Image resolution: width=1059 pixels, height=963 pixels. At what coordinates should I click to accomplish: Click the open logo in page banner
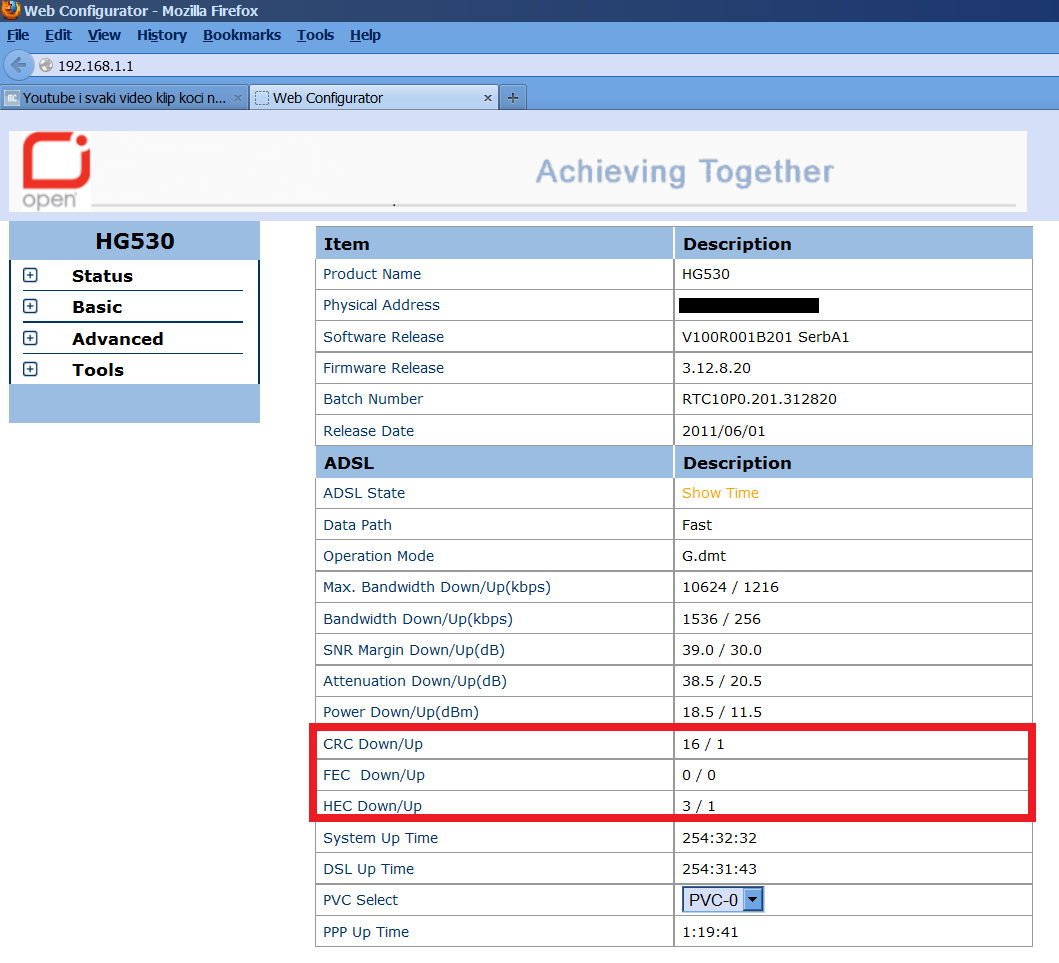tap(56, 171)
